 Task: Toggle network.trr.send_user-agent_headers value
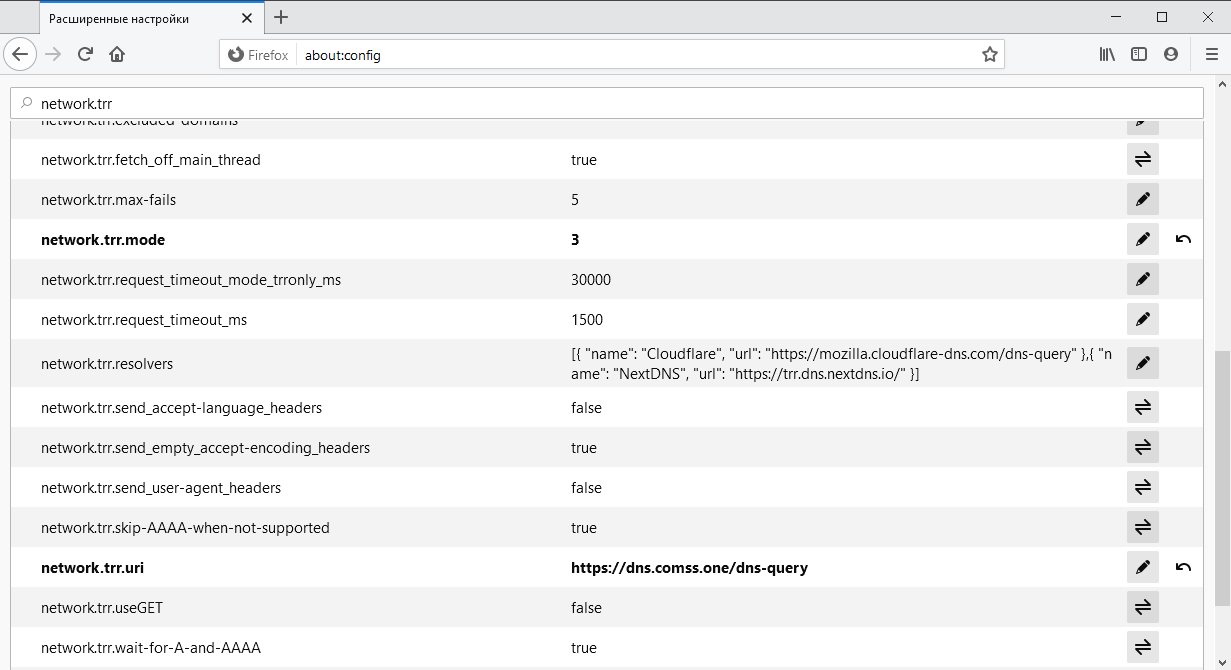1142,487
